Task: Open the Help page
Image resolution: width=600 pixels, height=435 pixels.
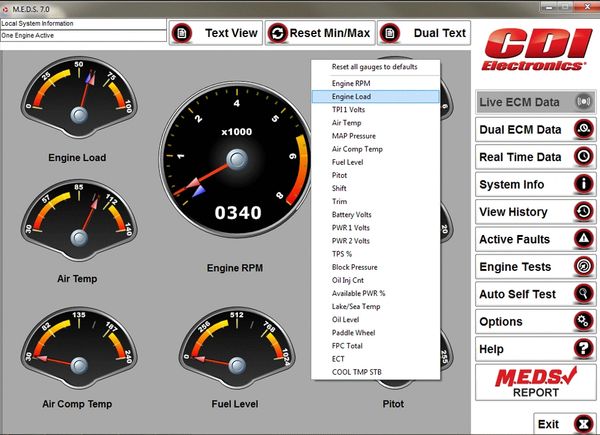Action: click(x=536, y=349)
